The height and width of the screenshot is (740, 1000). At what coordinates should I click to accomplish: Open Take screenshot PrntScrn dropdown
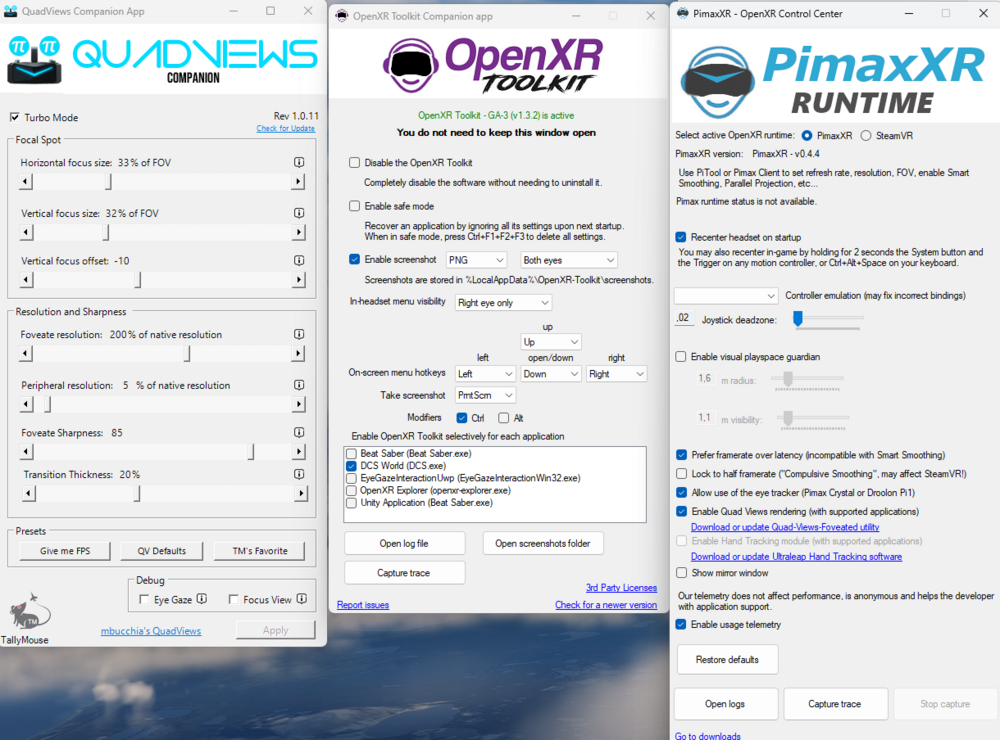click(x=485, y=396)
